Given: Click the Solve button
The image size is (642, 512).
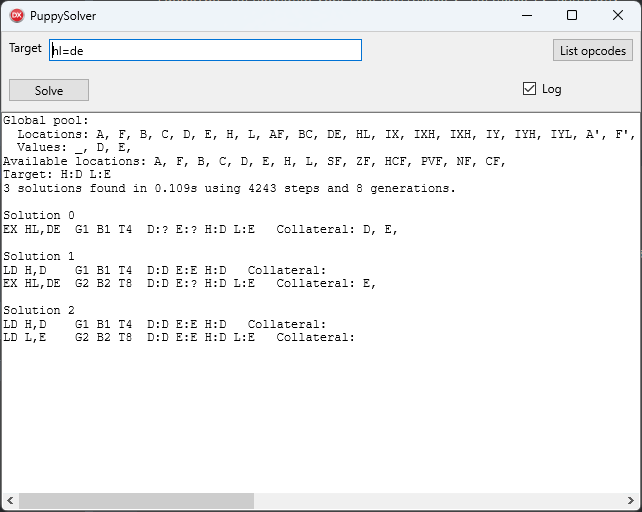Looking at the screenshot, I should (49, 90).
